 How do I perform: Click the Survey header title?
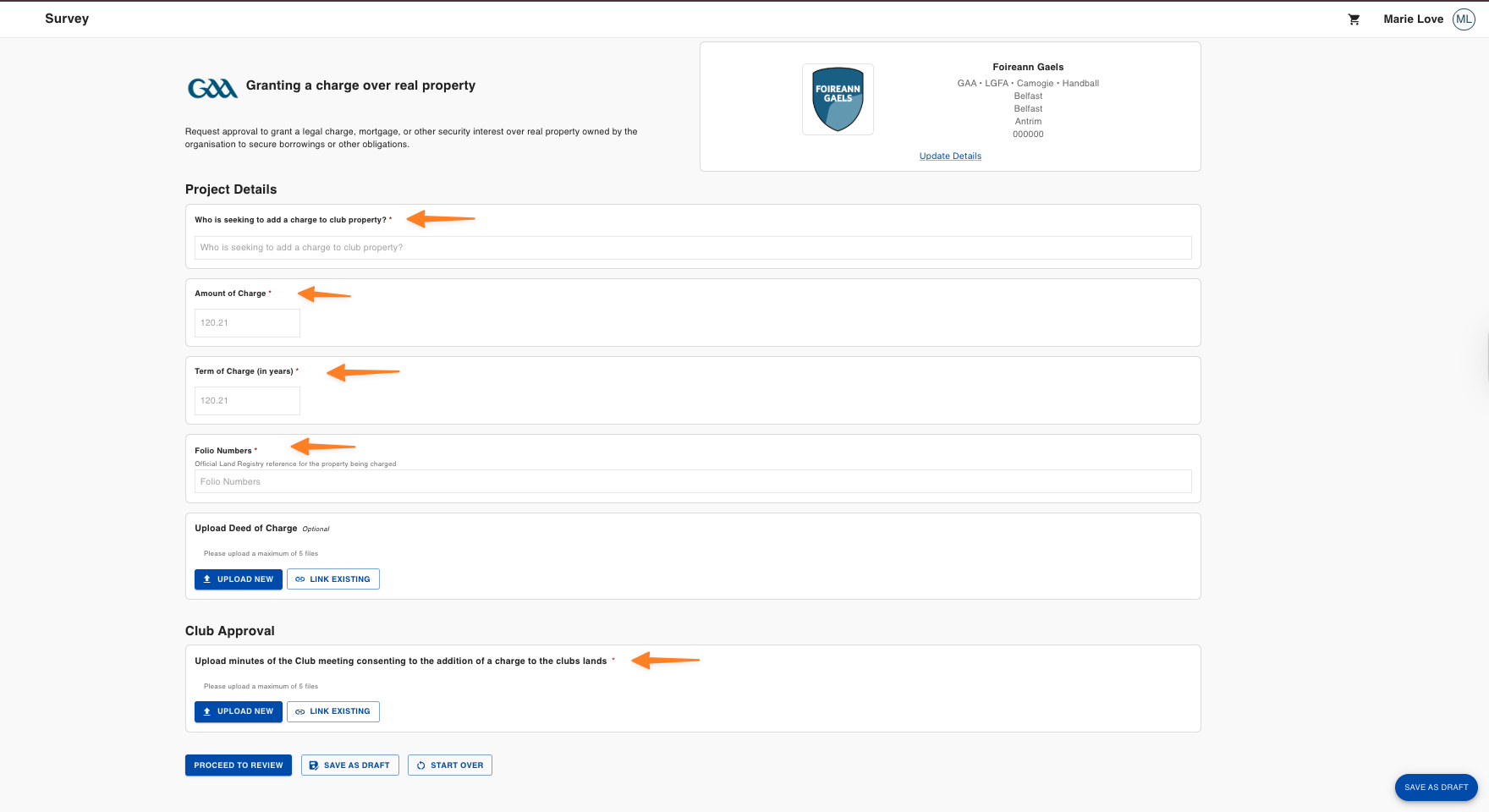[x=67, y=19]
